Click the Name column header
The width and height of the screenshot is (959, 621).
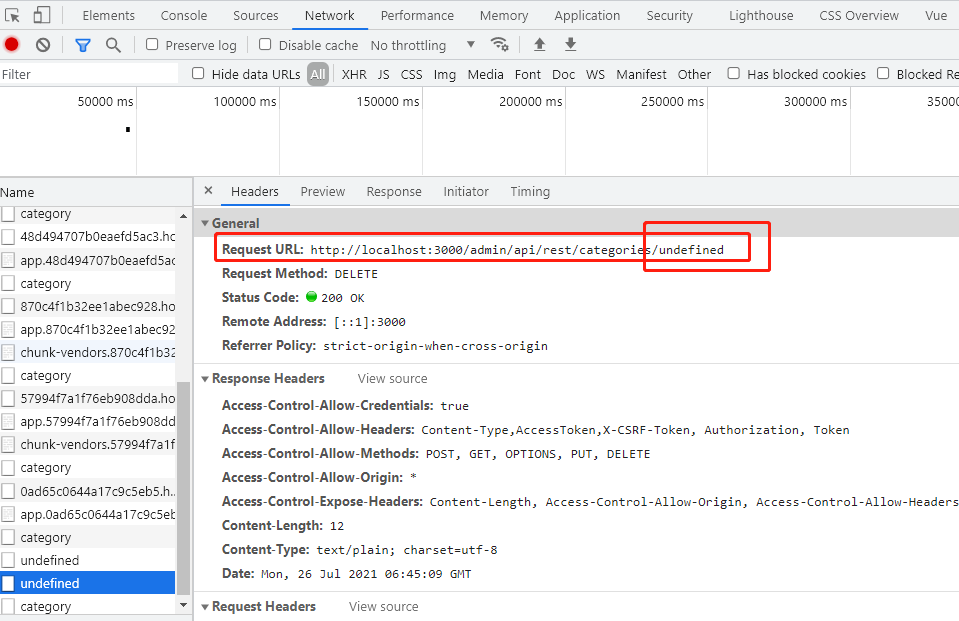96,192
